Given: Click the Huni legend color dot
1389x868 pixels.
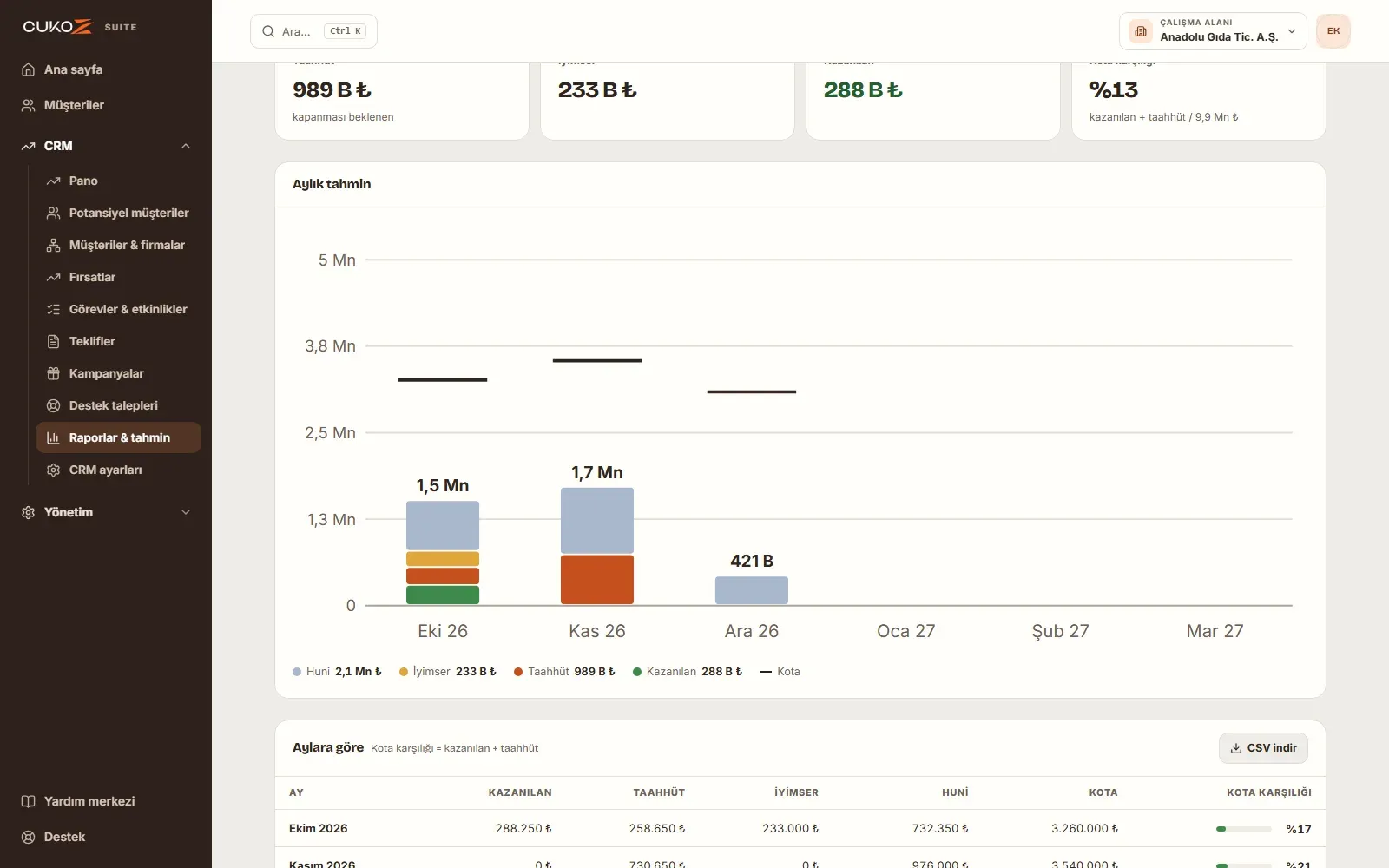Looking at the screenshot, I should pyautogui.click(x=297, y=672).
